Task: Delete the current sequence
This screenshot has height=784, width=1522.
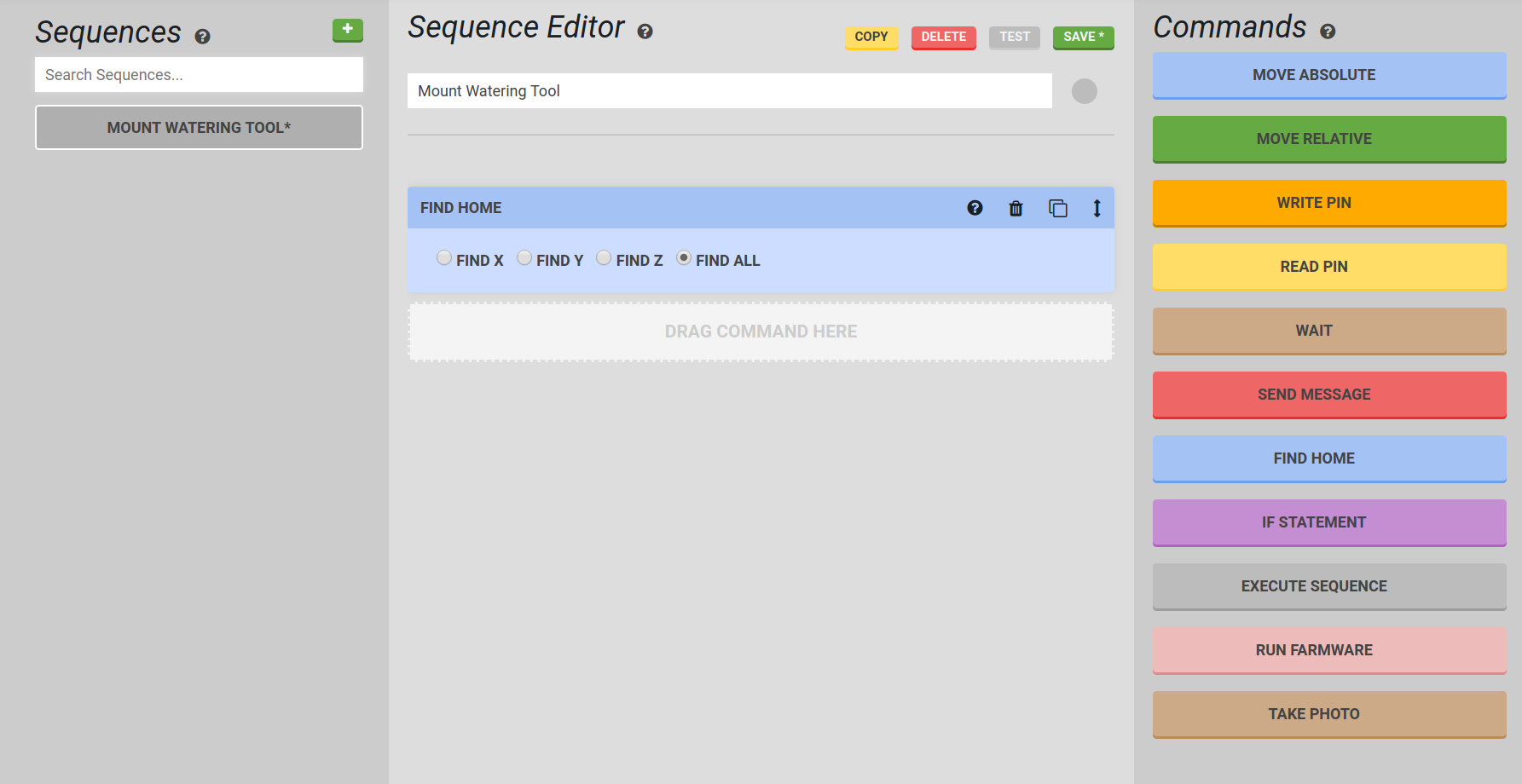Action: pyautogui.click(x=943, y=37)
